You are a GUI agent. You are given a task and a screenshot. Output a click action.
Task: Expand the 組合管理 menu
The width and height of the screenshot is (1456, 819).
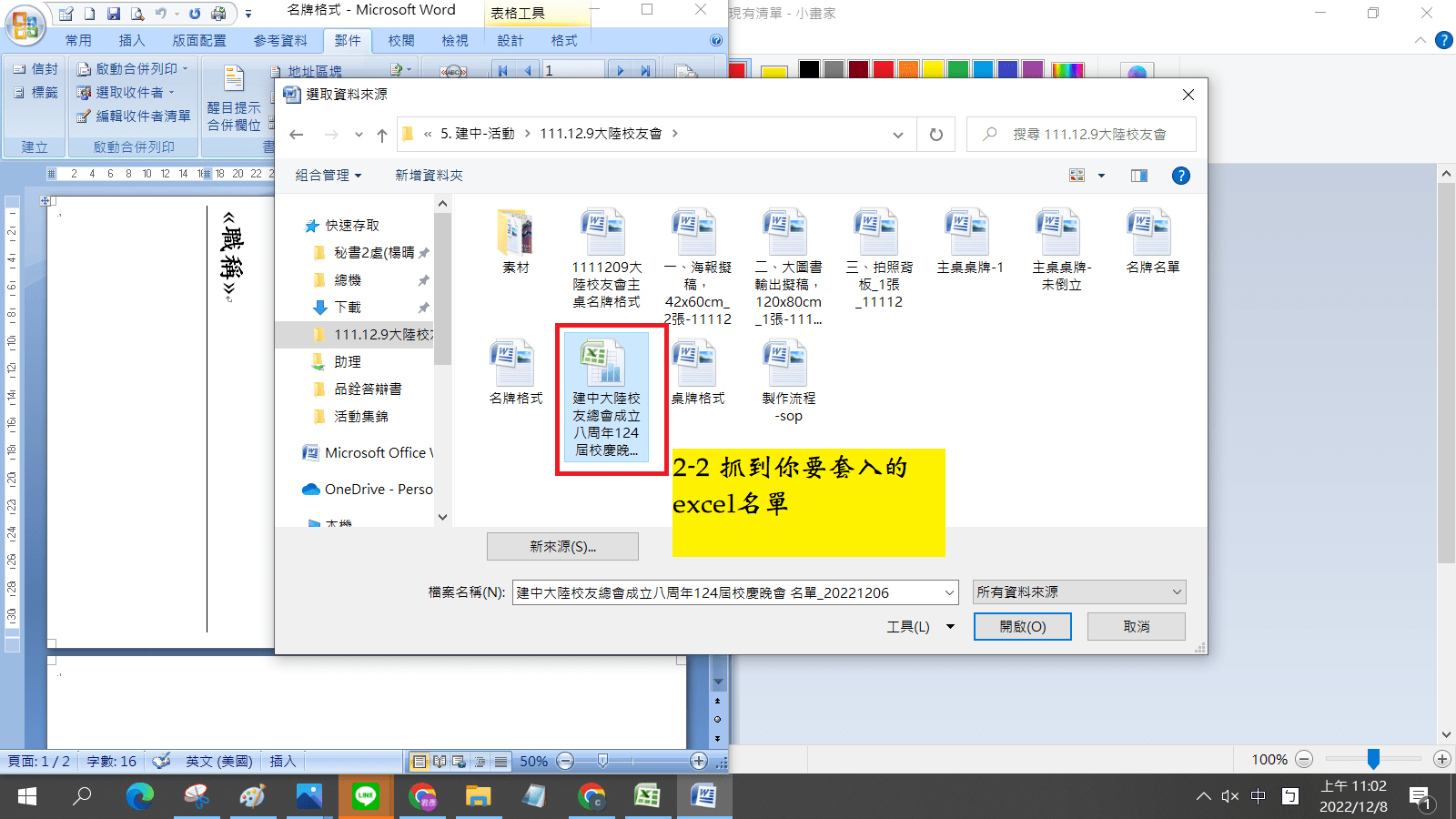(328, 176)
